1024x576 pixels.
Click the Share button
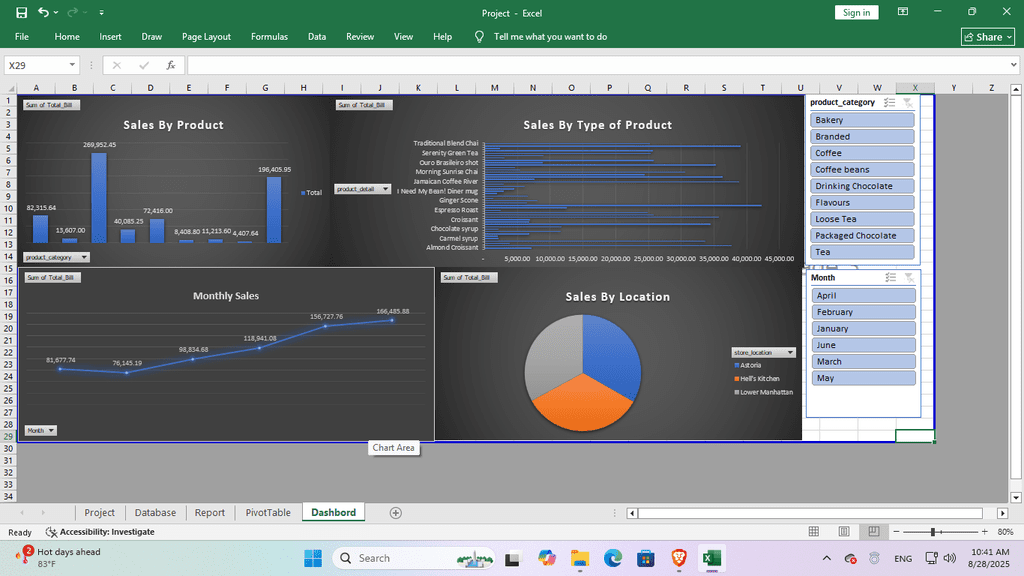coord(987,37)
